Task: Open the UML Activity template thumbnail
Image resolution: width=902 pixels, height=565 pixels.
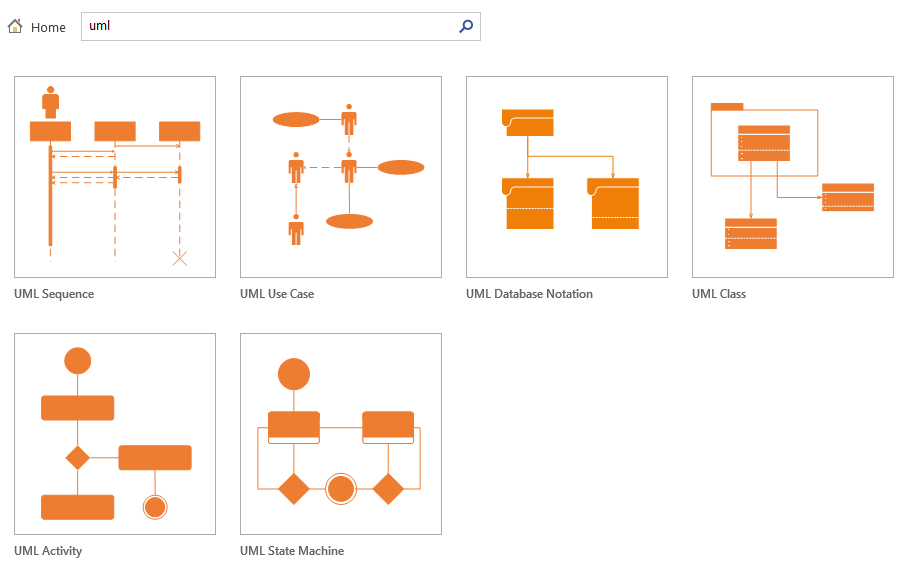Action: click(x=115, y=434)
